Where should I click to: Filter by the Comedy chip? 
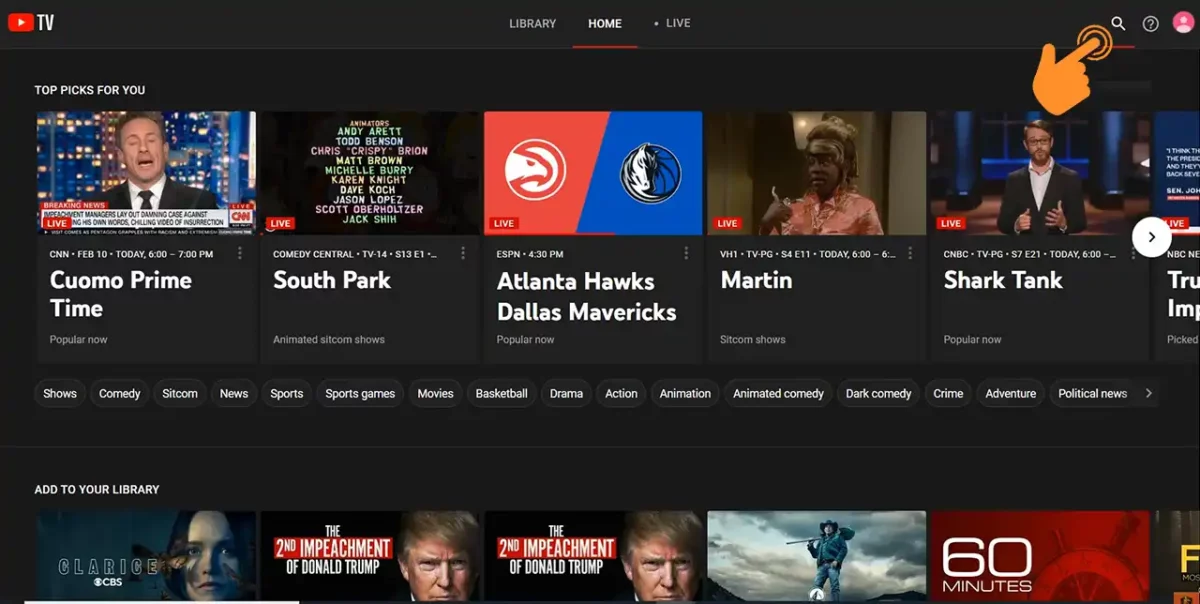pyautogui.click(x=119, y=393)
